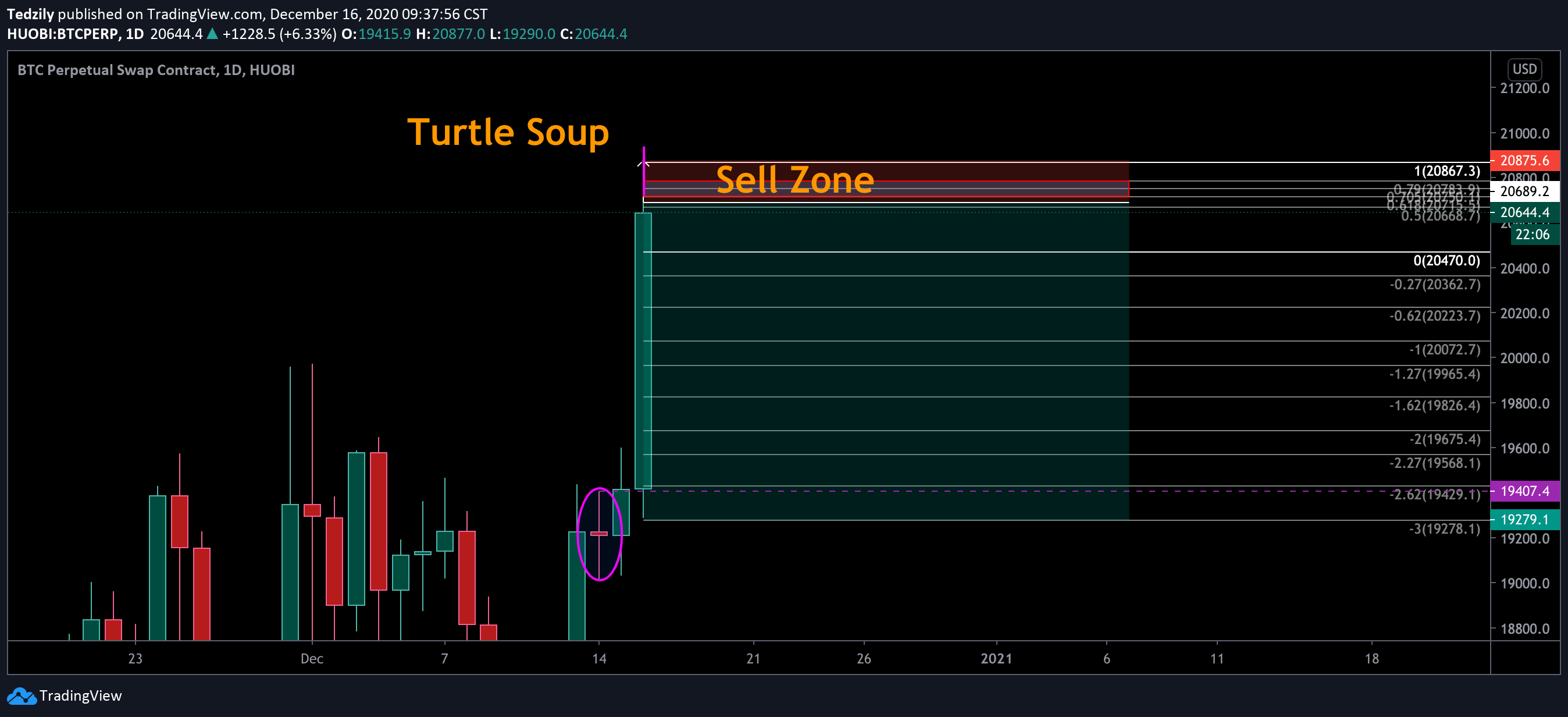Screen dimensions: 1568x717
Task: Click the red 20875.6 price label
Action: click(1525, 160)
